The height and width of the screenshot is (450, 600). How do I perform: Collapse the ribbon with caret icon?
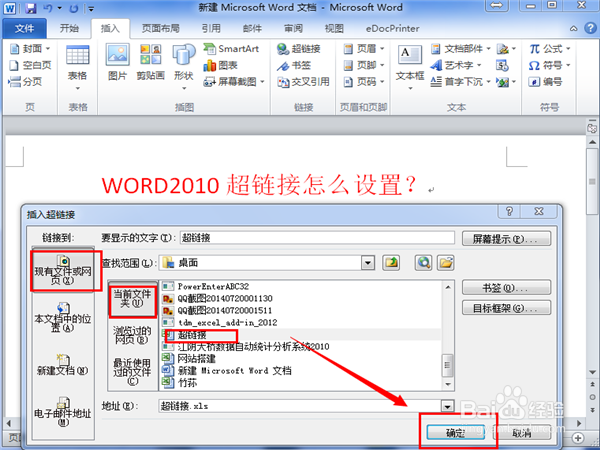click(574, 28)
